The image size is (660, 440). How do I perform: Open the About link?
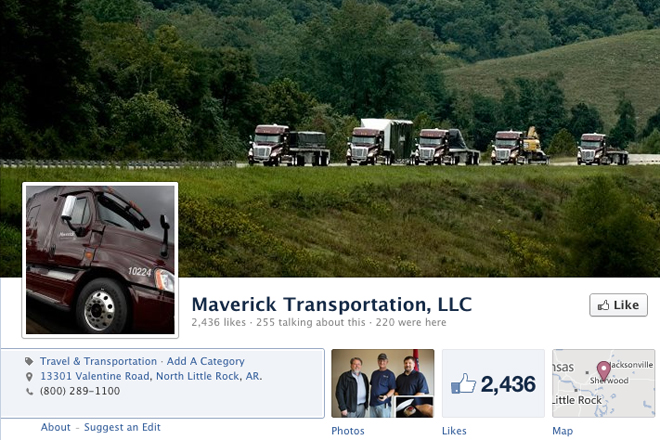coord(56,427)
